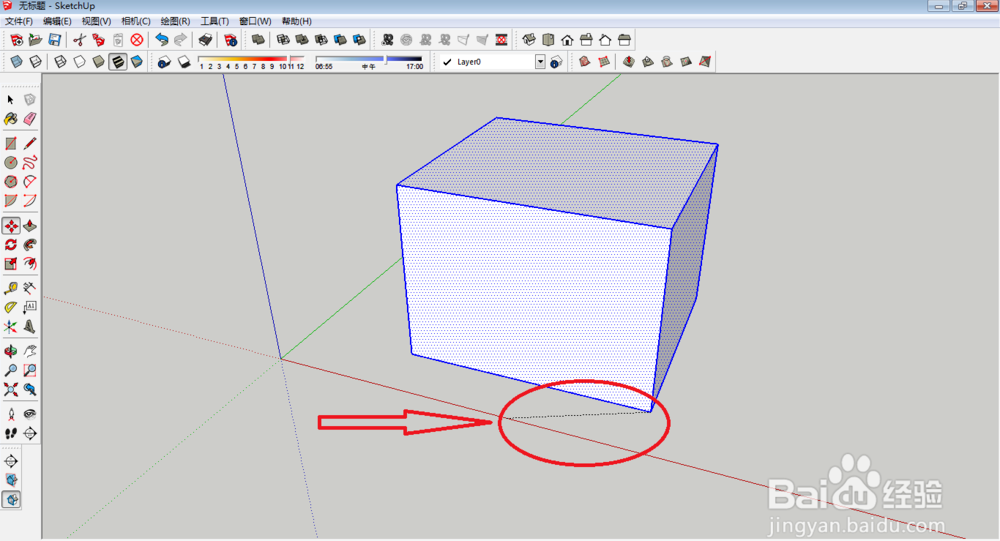The image size is (1000, 541).
Task: Select the Circle drawing tool
Action: (10, 163)
